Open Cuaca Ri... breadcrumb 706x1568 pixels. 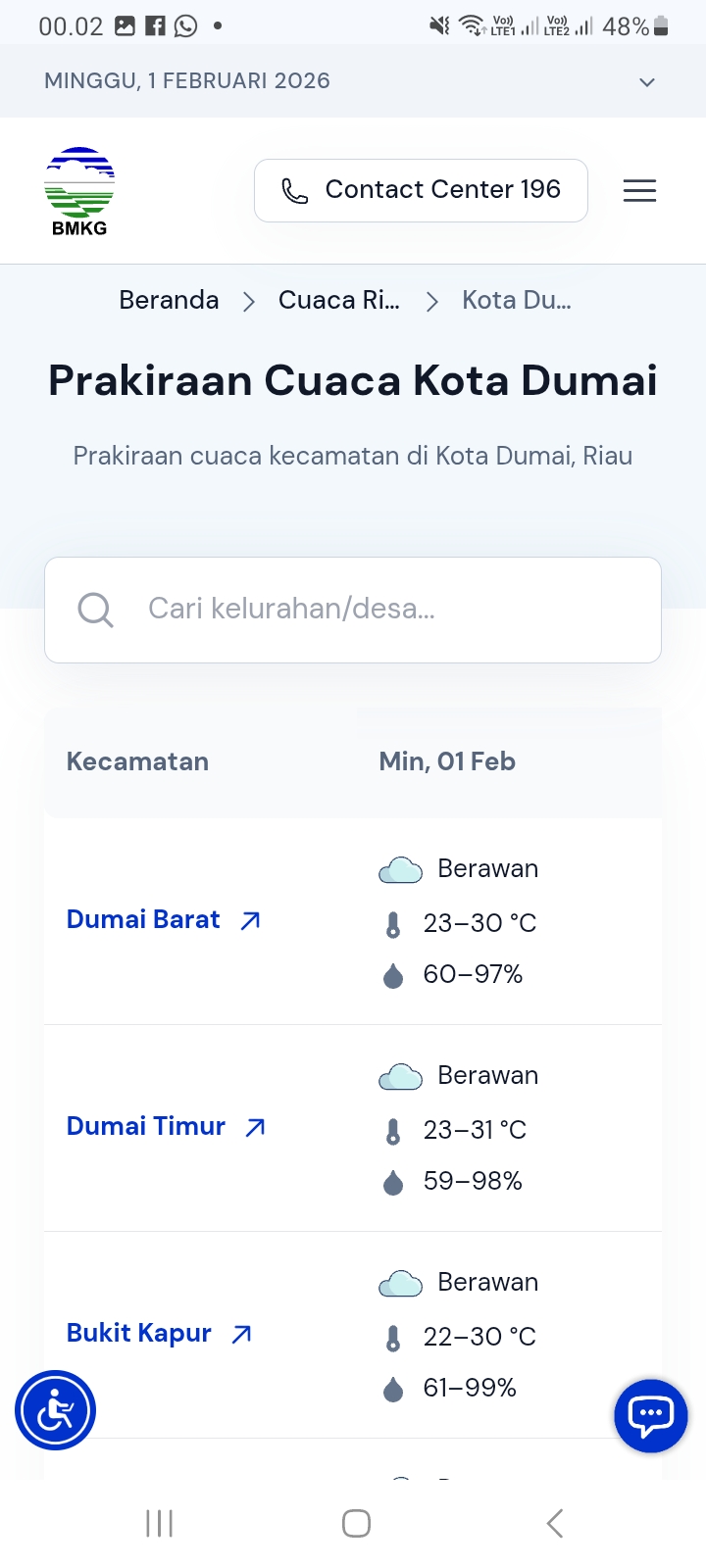339,300
